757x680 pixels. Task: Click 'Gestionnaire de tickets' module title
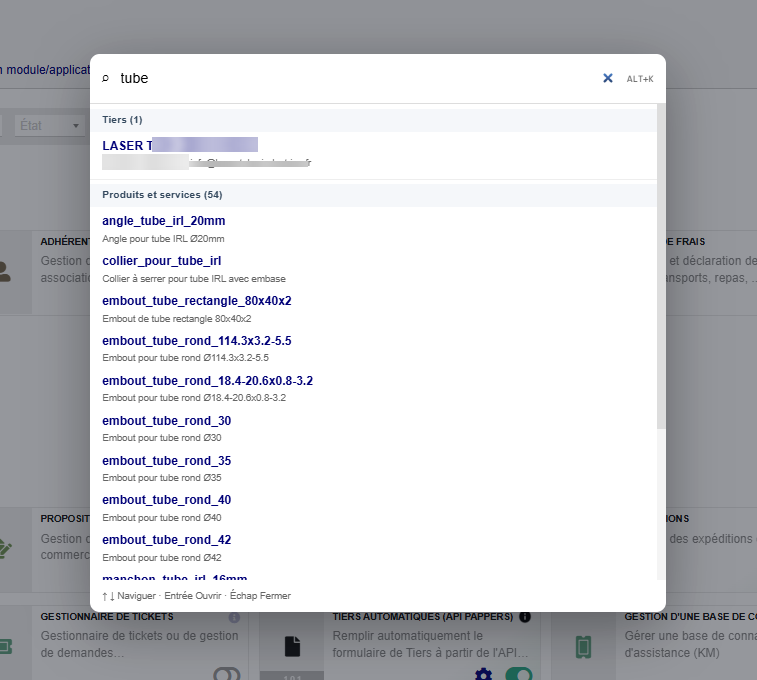click(107, 617)
